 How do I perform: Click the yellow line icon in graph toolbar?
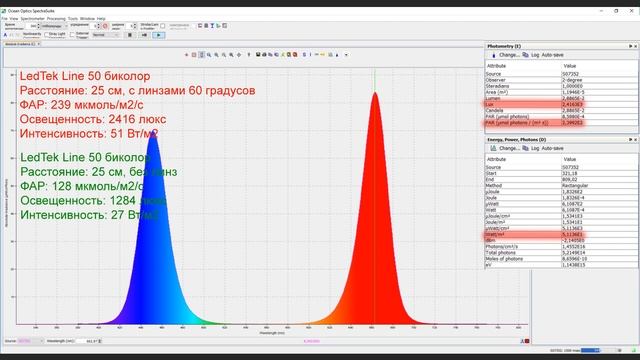pyautogui.click(x=322, y=54)
